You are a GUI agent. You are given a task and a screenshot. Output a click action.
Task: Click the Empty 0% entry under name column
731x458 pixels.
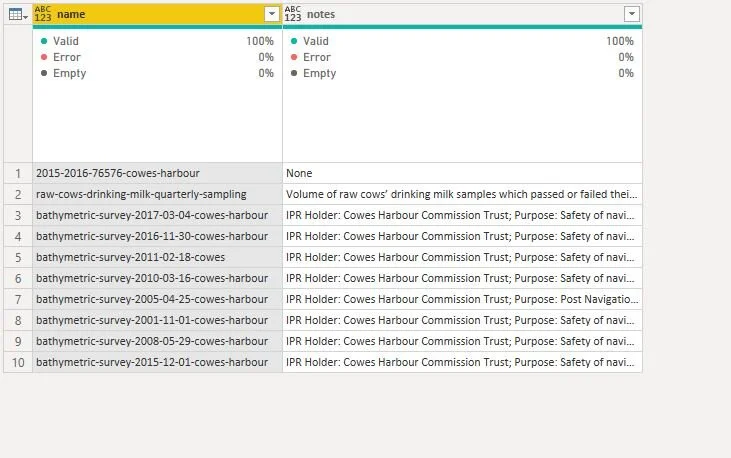(x=157, y=73)
